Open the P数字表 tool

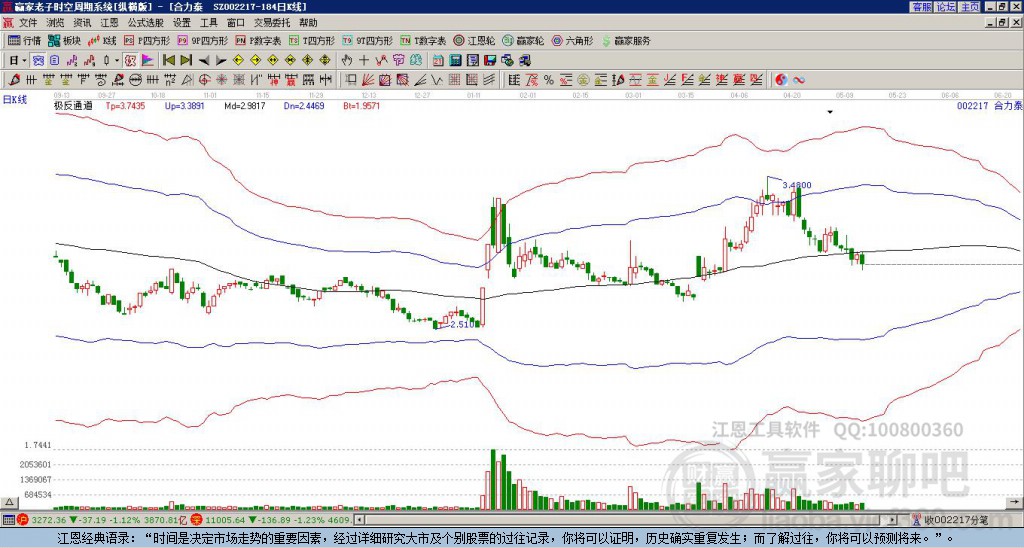coord(259,40)
